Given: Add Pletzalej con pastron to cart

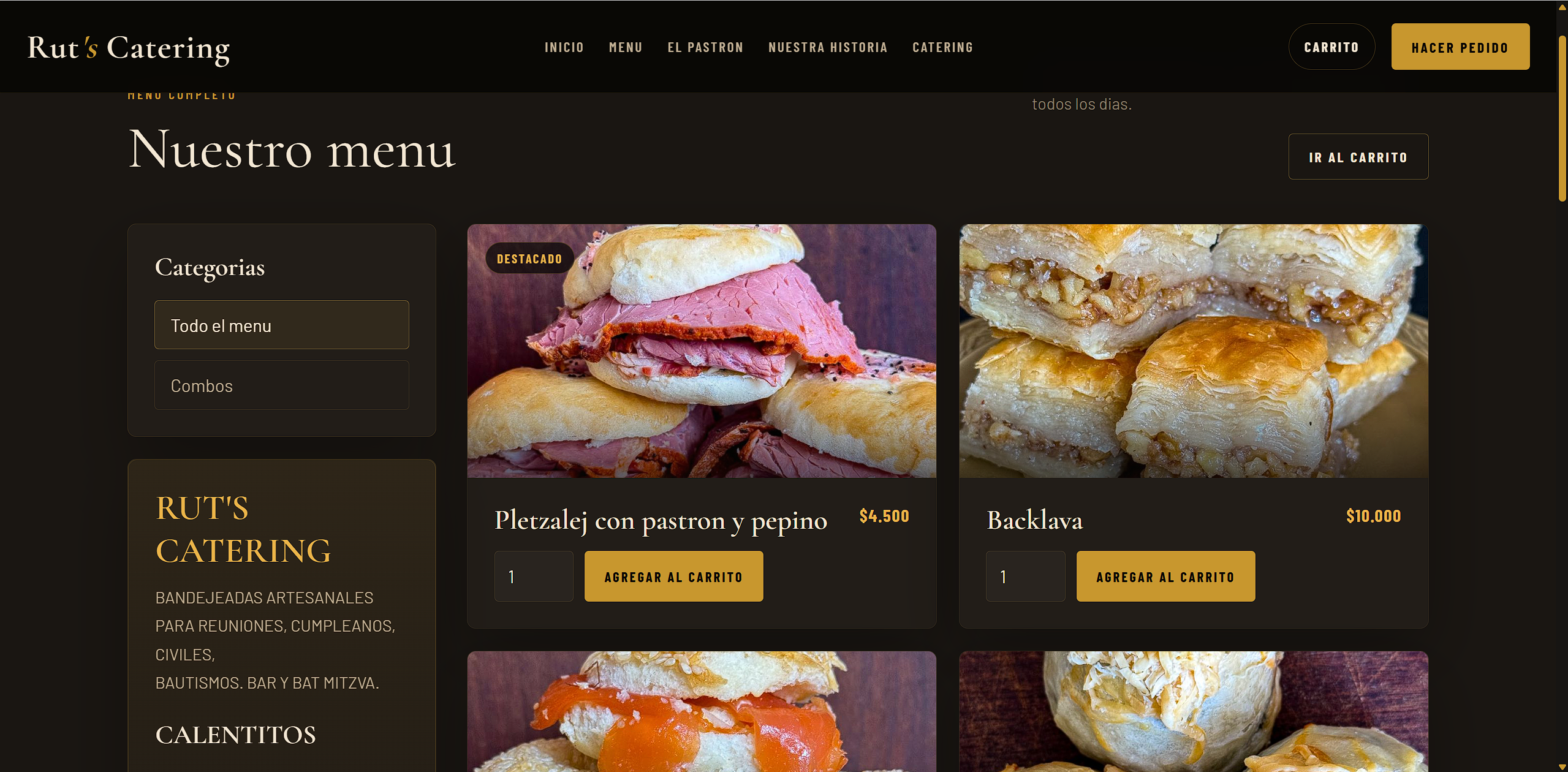Looking at the screenshot, I should point(673,576).
